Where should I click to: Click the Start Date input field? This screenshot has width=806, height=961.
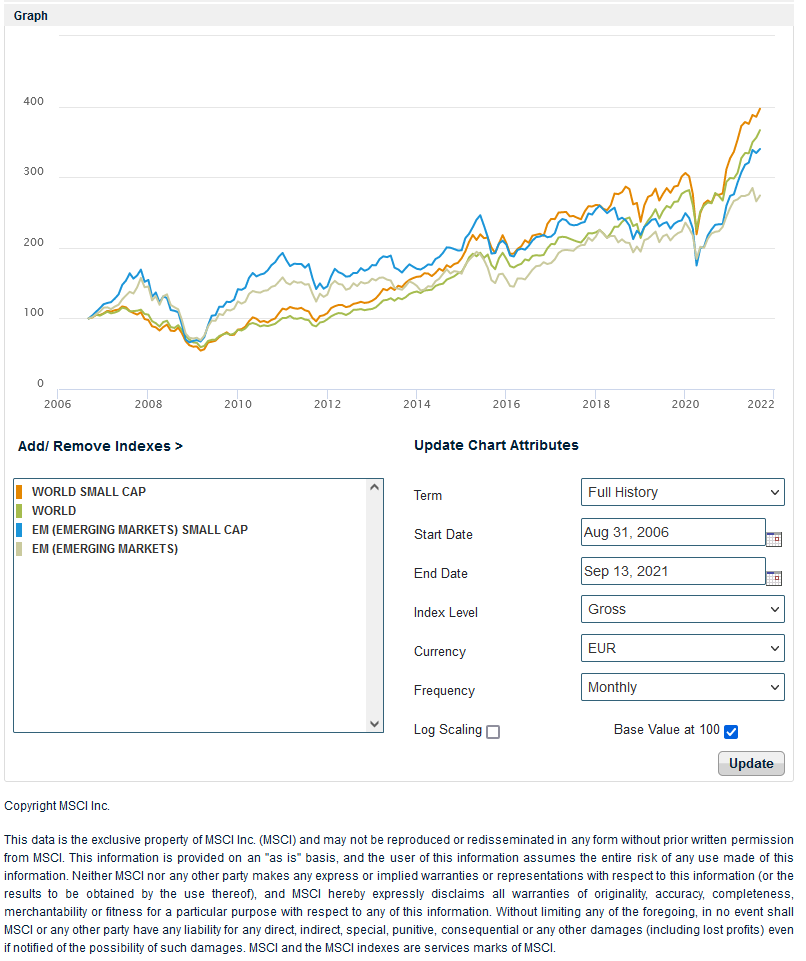[x=672, y=532]
